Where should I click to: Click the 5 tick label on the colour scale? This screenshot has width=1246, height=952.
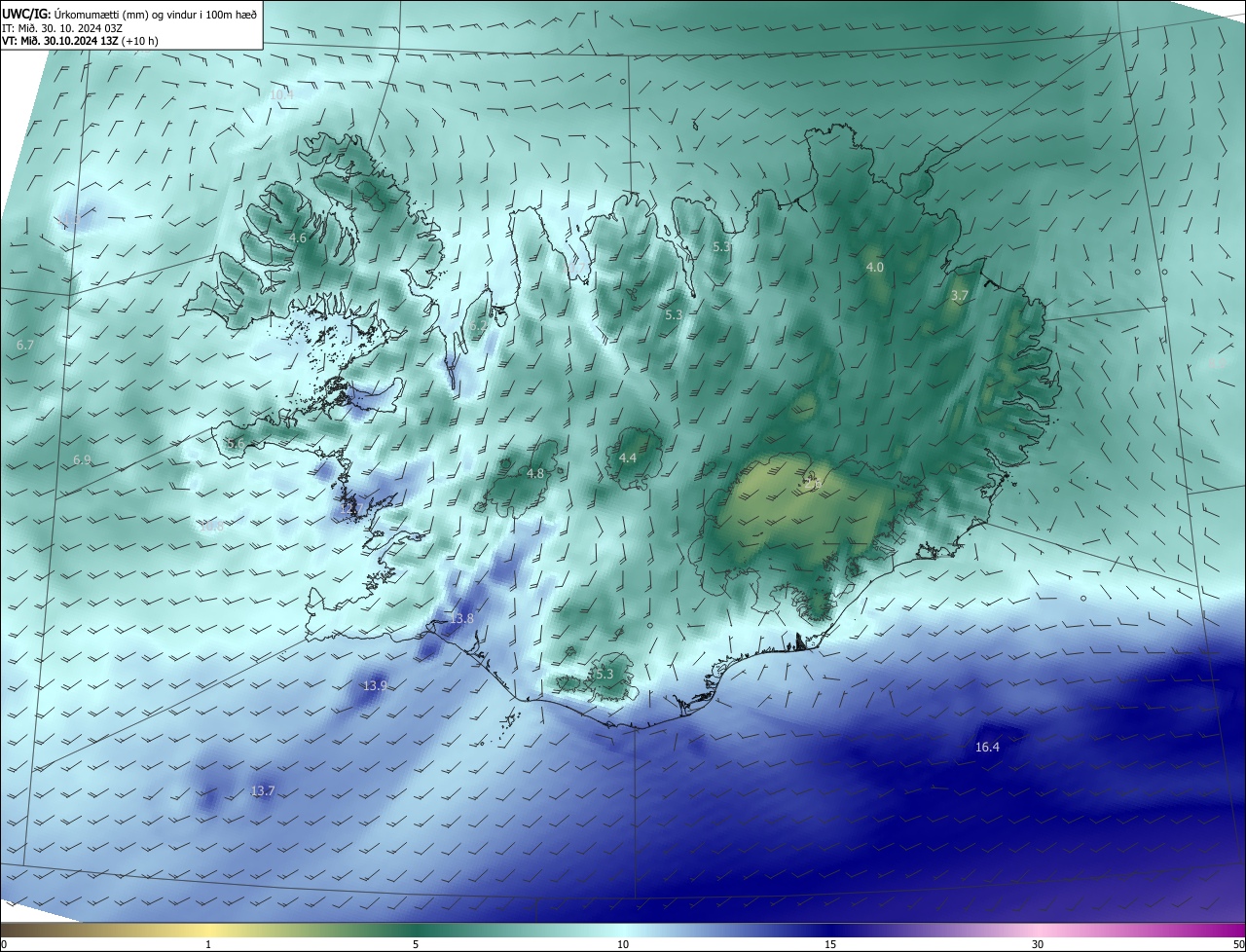click(416, 944)
